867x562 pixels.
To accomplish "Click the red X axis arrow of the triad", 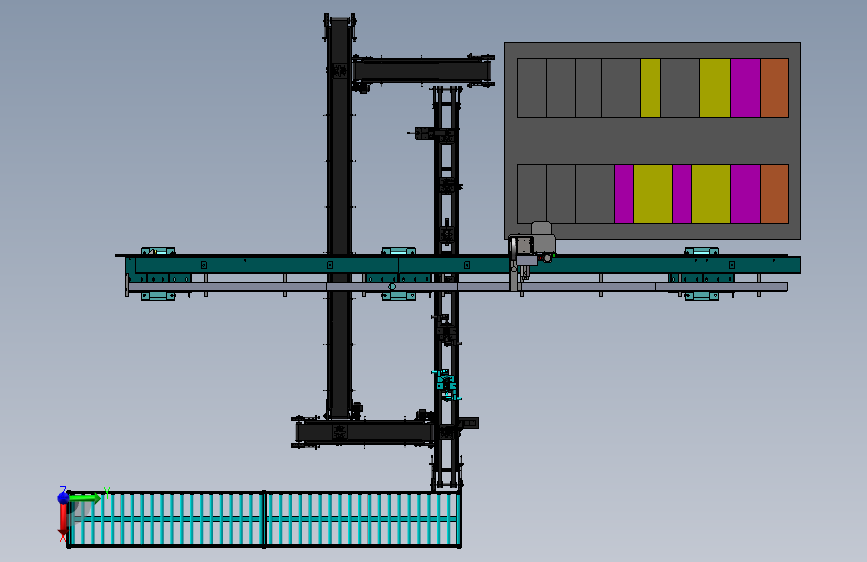I will [x=64, y=520].
